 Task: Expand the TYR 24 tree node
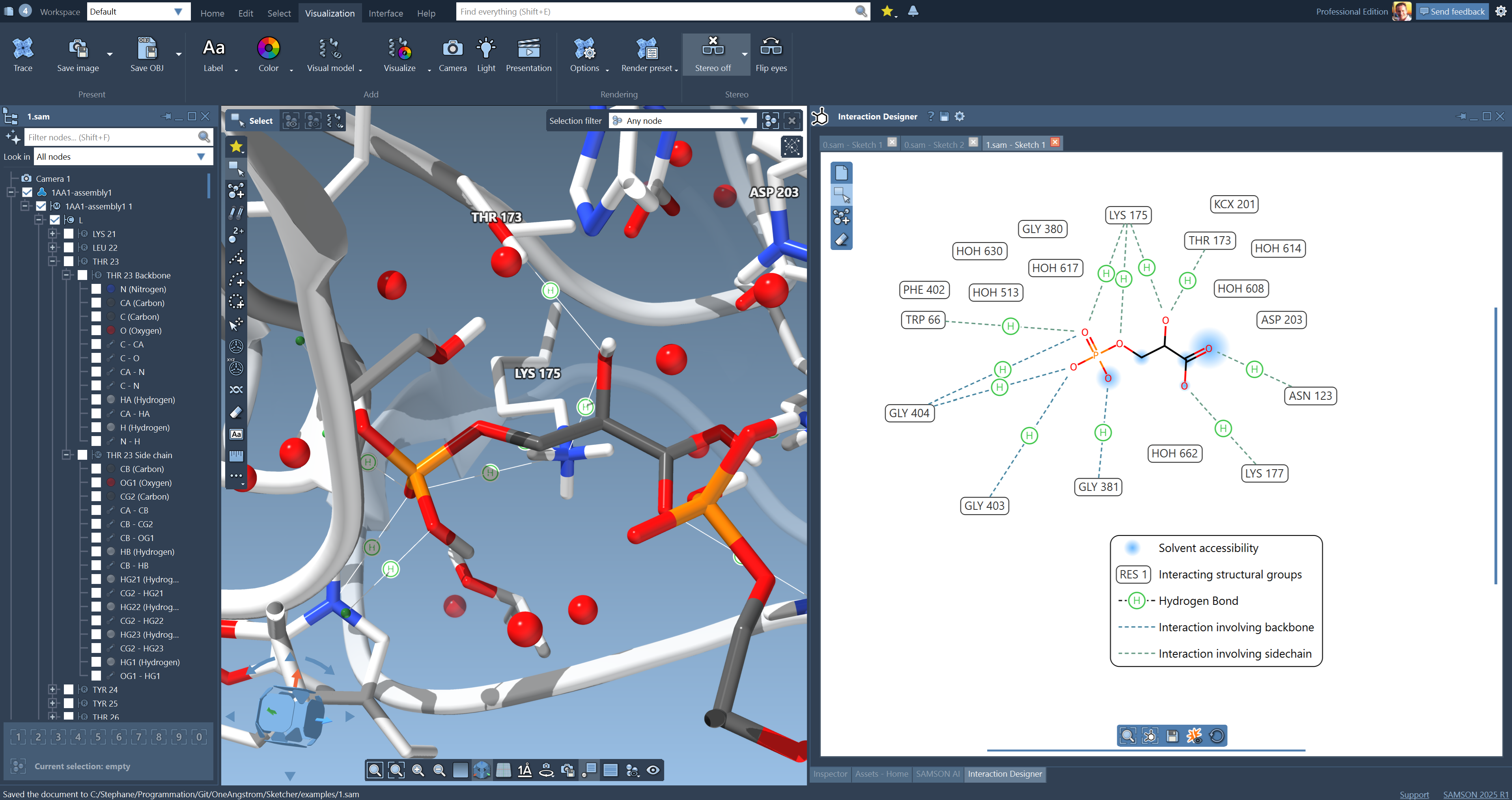point(53,690)
